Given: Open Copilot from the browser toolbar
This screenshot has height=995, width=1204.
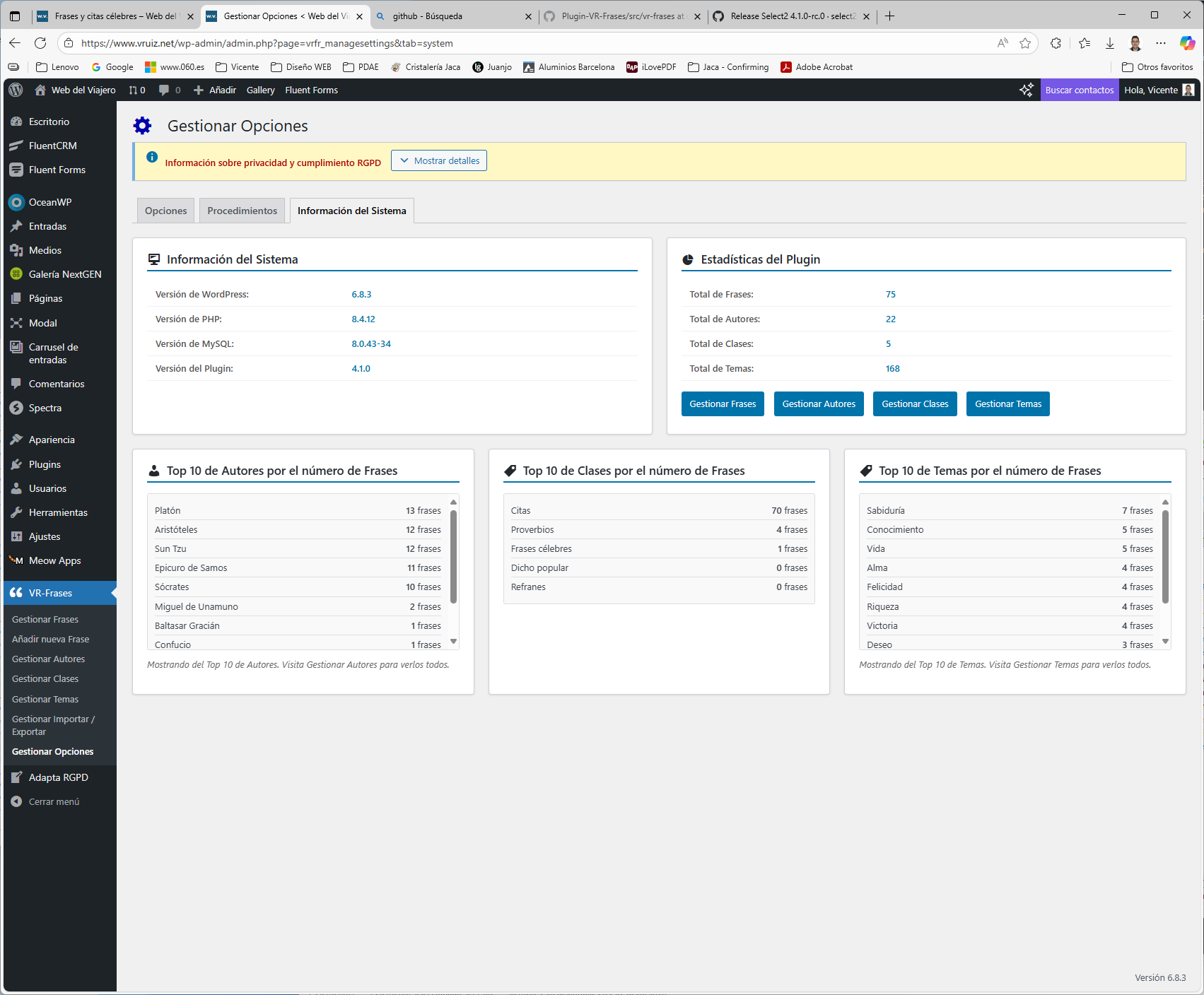Looking at the screenshot, I should pyautogui.click(x=1186, y=43).
